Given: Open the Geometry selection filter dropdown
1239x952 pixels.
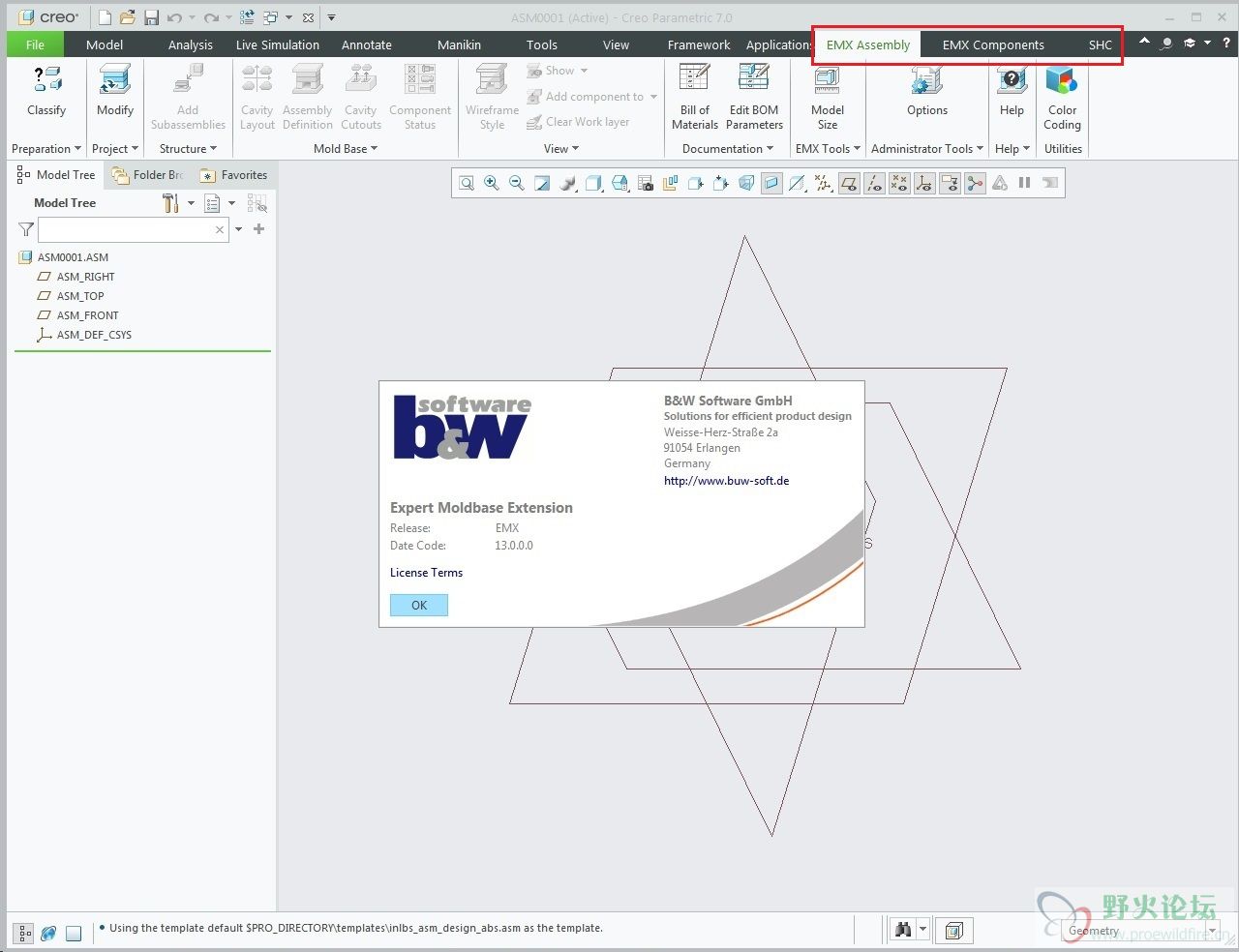Looking at the screenshot, I should (1212, 931).
